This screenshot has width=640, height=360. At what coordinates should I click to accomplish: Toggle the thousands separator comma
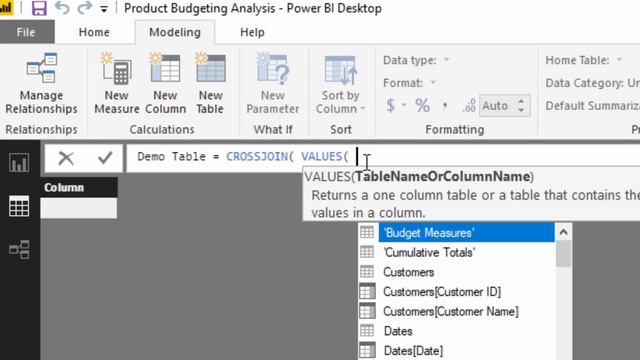coord(444,107)
